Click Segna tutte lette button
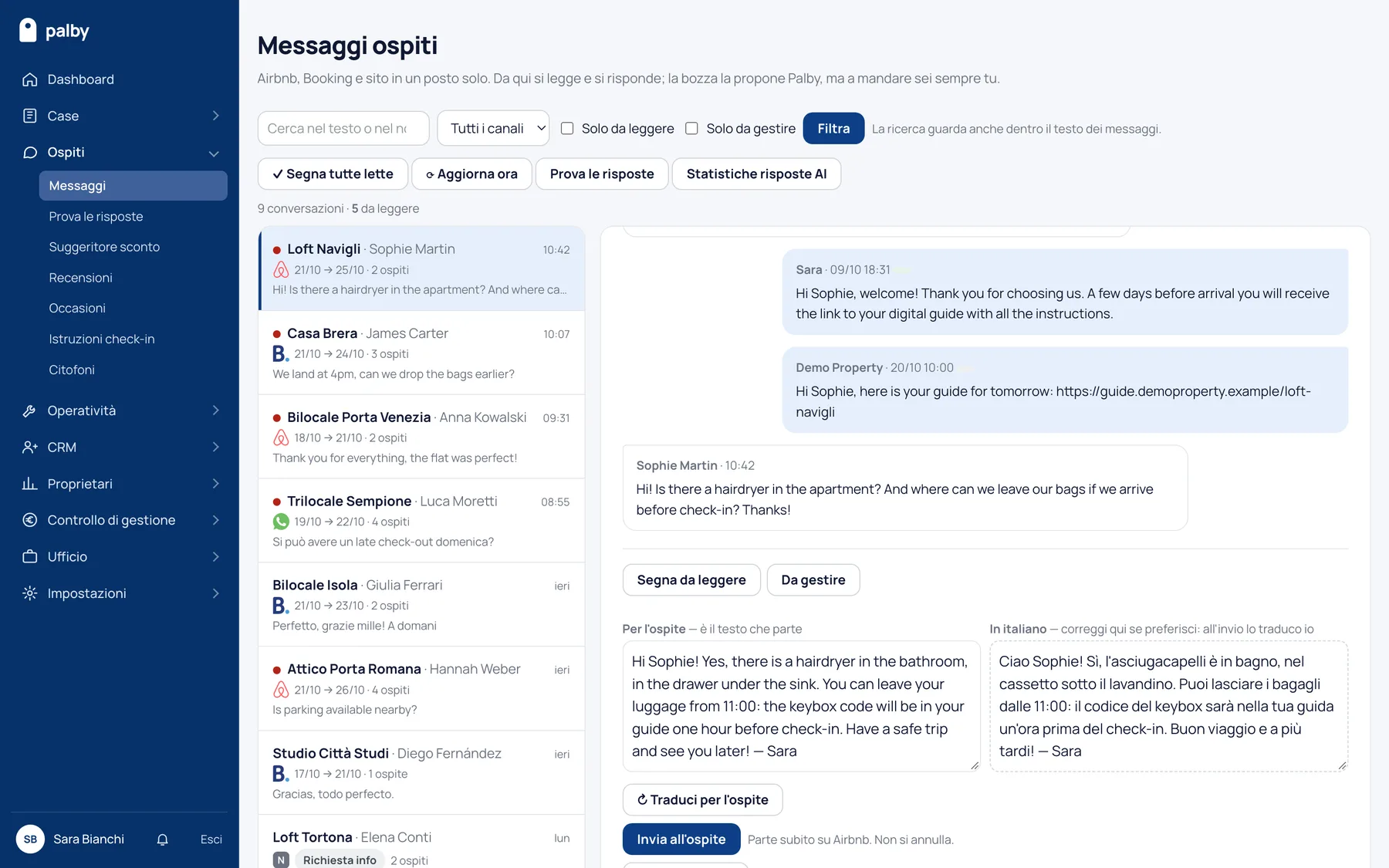1389x868 pixels. (x=333, y=174)
